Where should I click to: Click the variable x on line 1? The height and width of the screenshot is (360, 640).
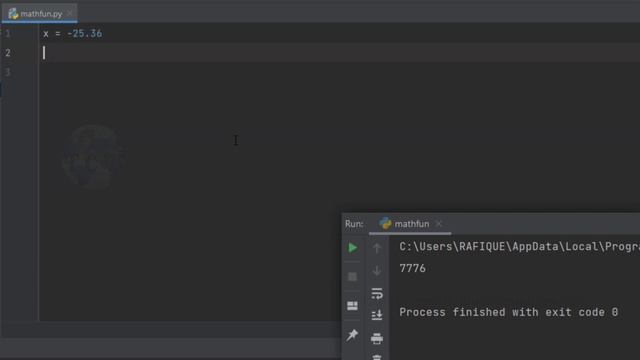(46, 34)
